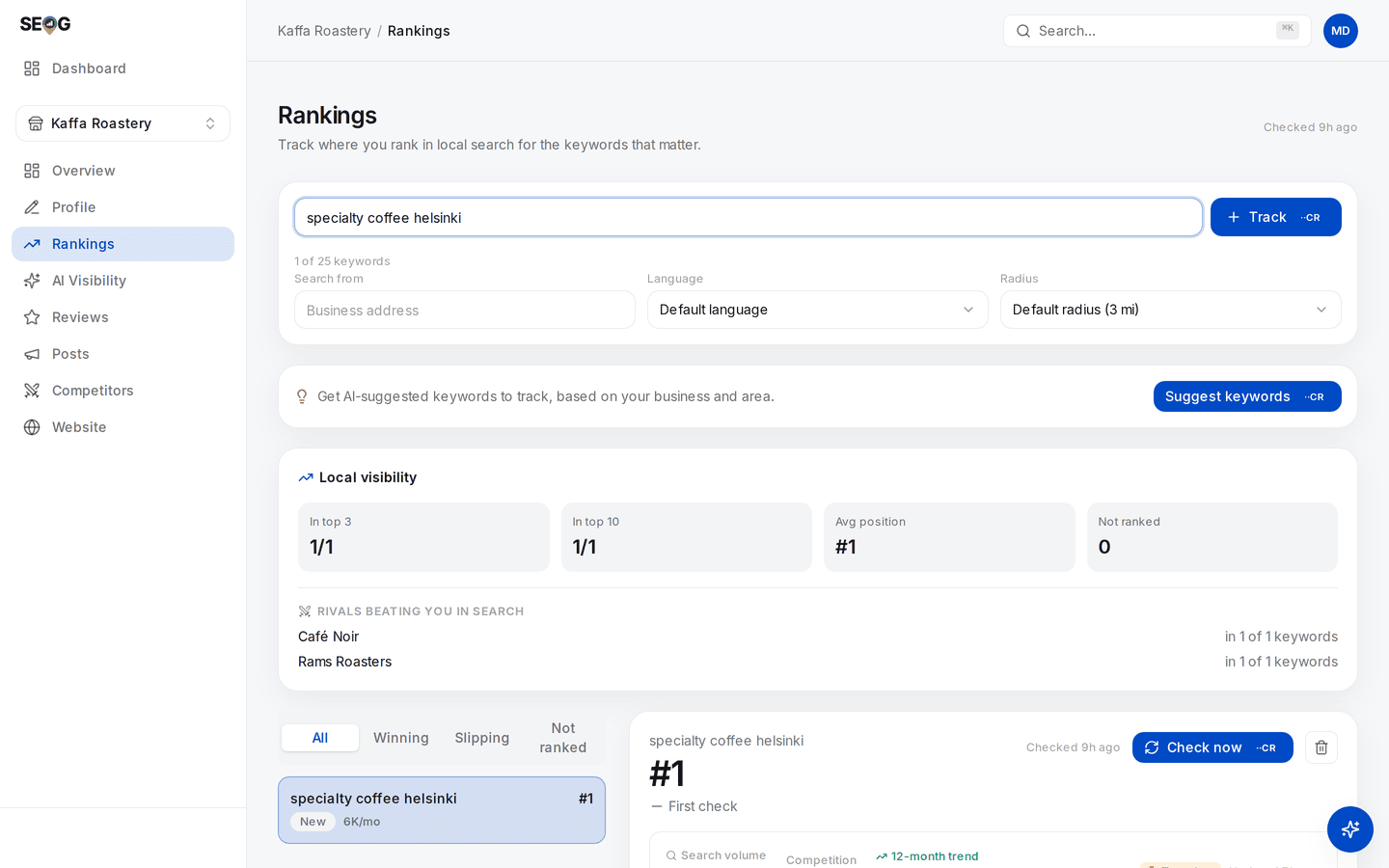Viewport: 1389px width, 868px height.
Task: Click the Check now button
Action: point(1212,747)
